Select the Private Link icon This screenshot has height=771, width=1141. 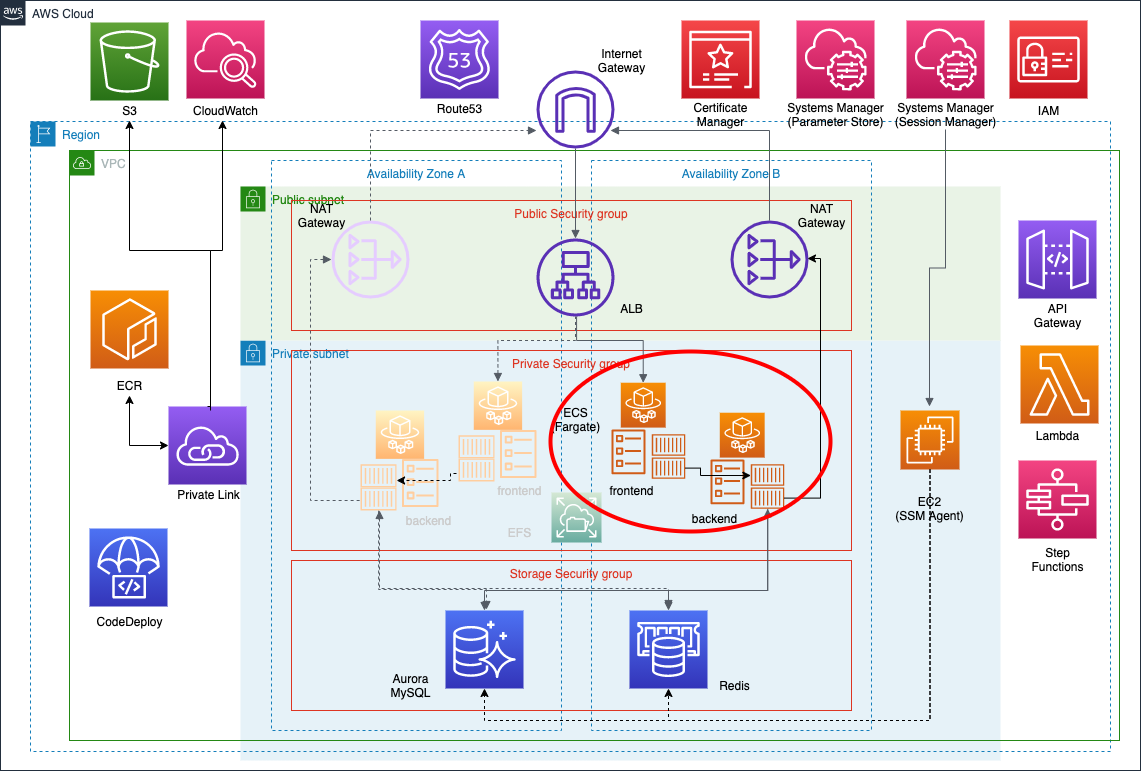pyautogui.click(x=207, y=445)
